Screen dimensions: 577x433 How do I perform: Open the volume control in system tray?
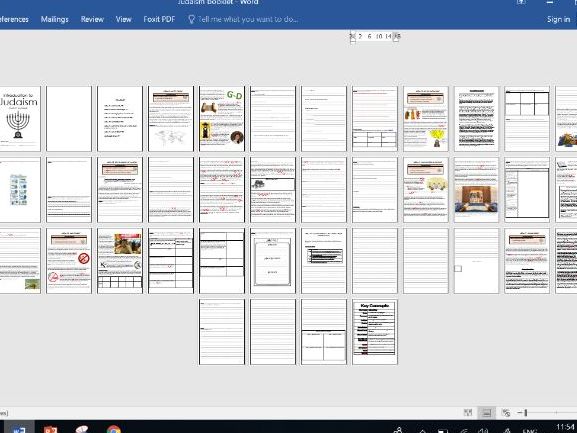[x=483, y=430]
